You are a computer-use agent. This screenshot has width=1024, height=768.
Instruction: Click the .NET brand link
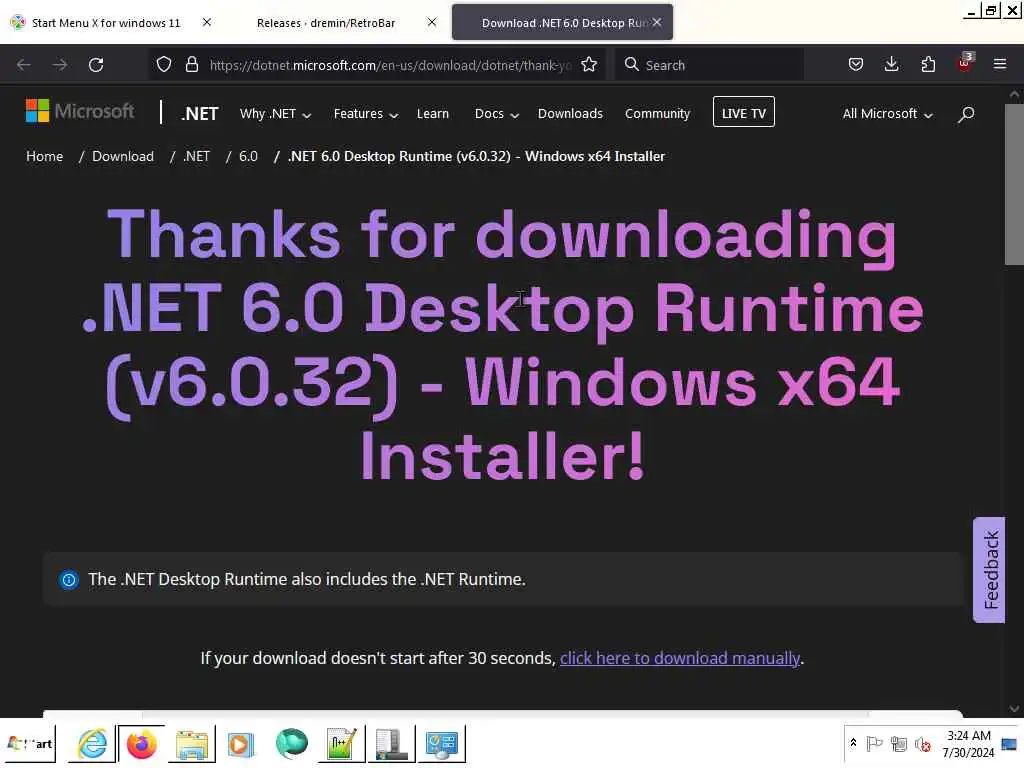click(199, 114)
